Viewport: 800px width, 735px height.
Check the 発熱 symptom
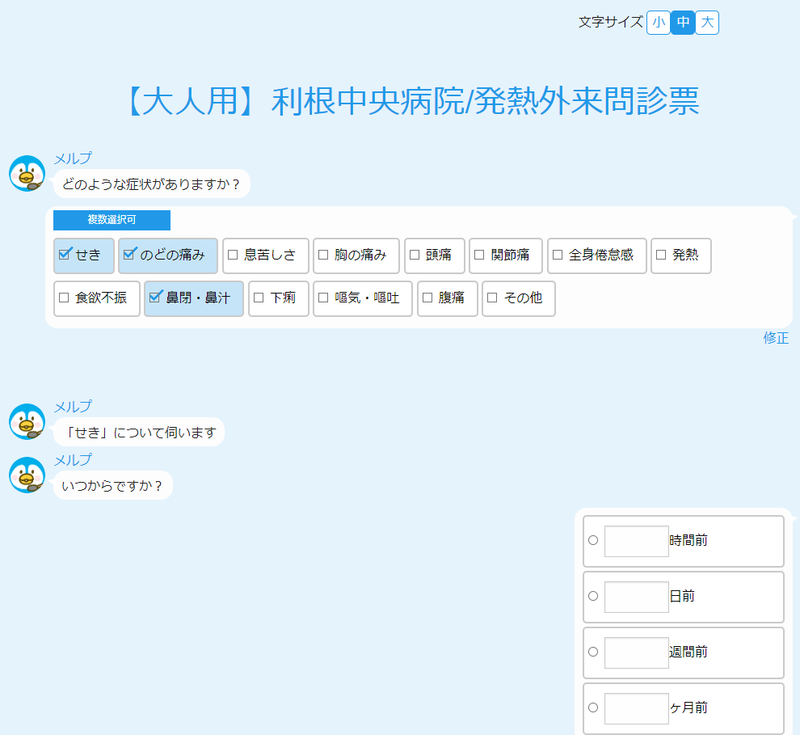tap(681, 256)
